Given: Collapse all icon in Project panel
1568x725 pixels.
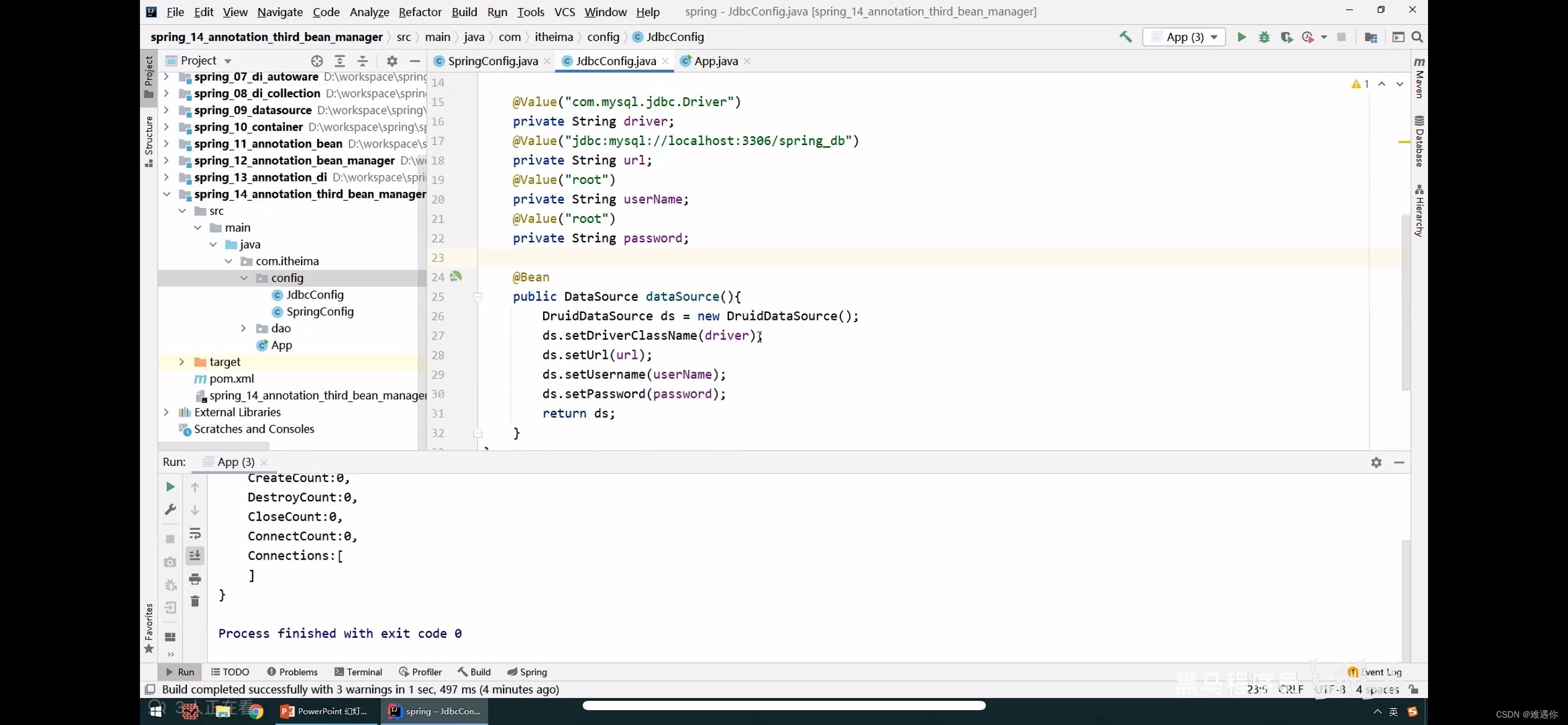Looking at the screenshot, I should point(363,61).
